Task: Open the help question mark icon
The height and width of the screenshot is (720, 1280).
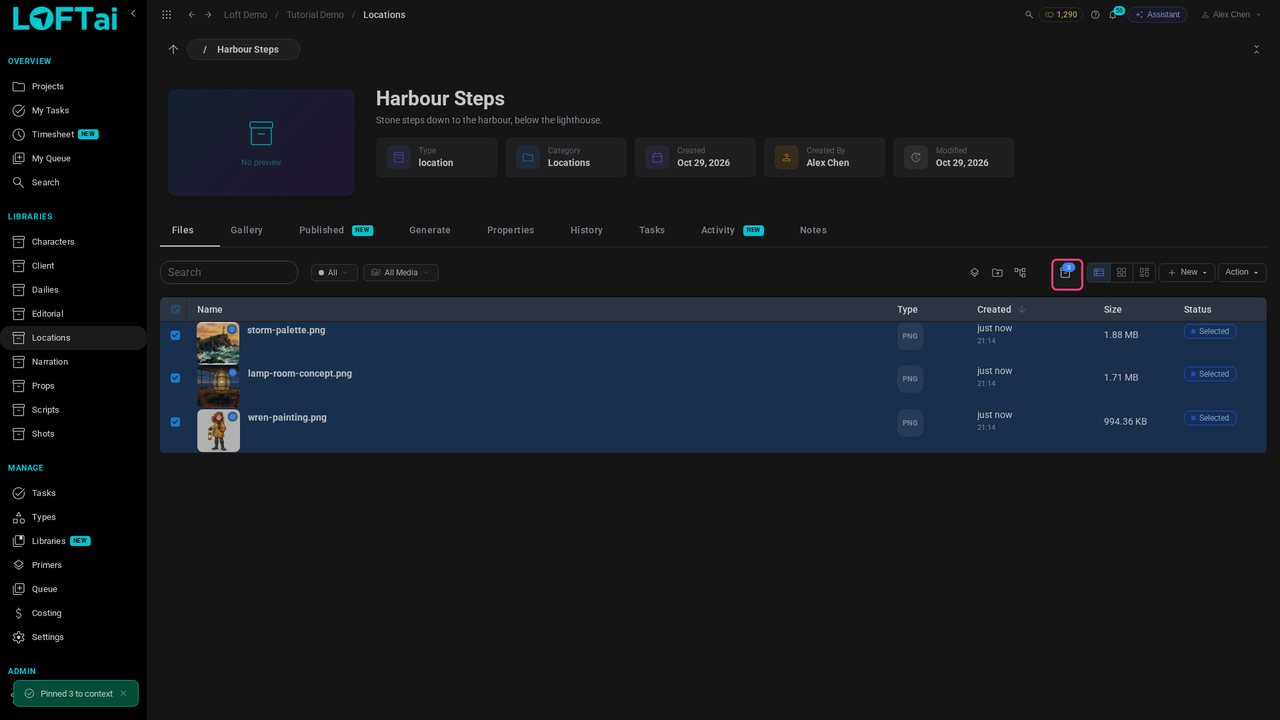Action: click(x=1095, y=15)
